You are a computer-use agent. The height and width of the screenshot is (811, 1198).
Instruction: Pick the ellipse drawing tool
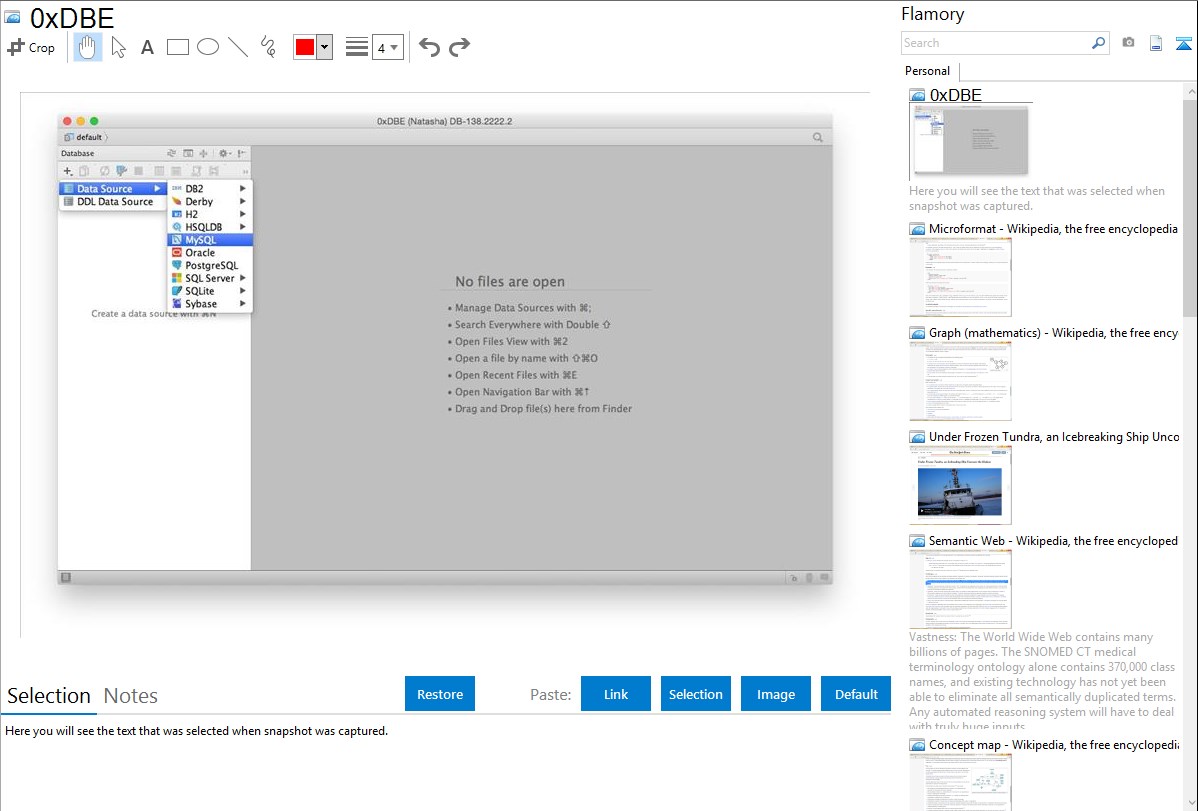tap(208, 47)
